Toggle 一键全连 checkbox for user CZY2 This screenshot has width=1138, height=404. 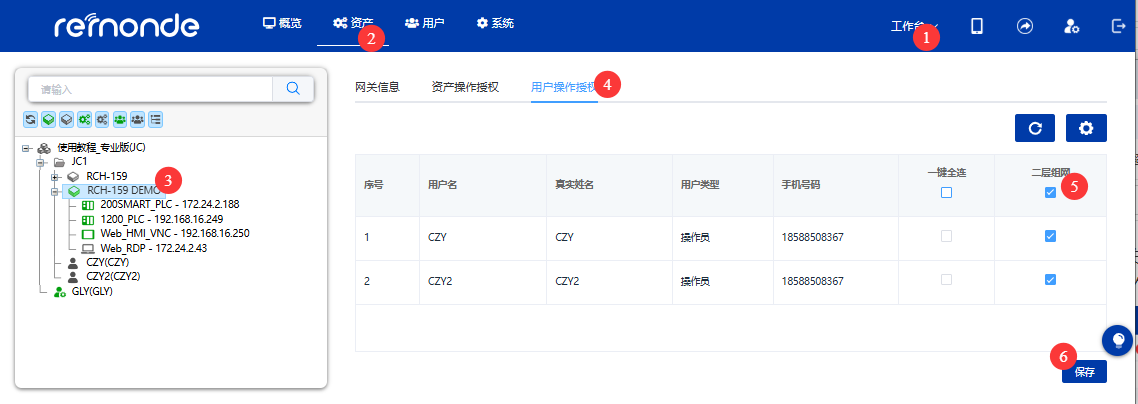click(946, 280)
